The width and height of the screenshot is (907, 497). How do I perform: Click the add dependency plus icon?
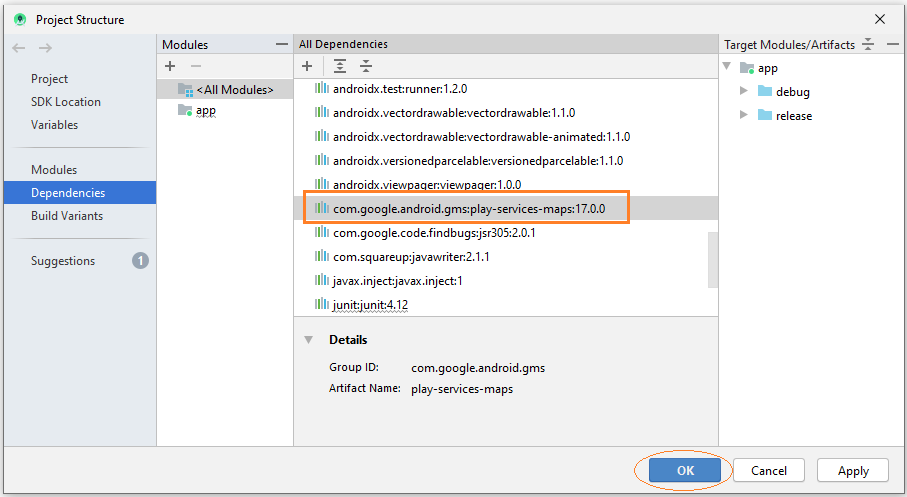[307, 66]
